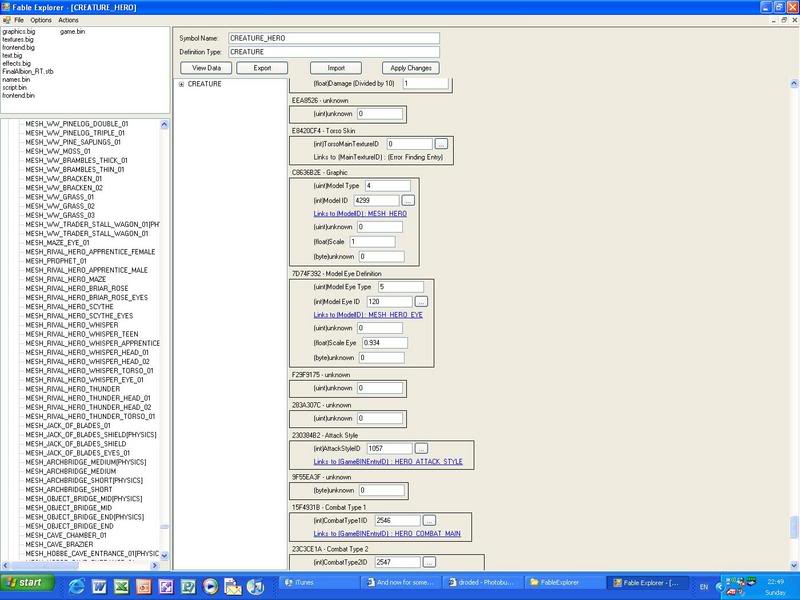Click browse button for TorsoMainTextureID

[x=441, y=144]
